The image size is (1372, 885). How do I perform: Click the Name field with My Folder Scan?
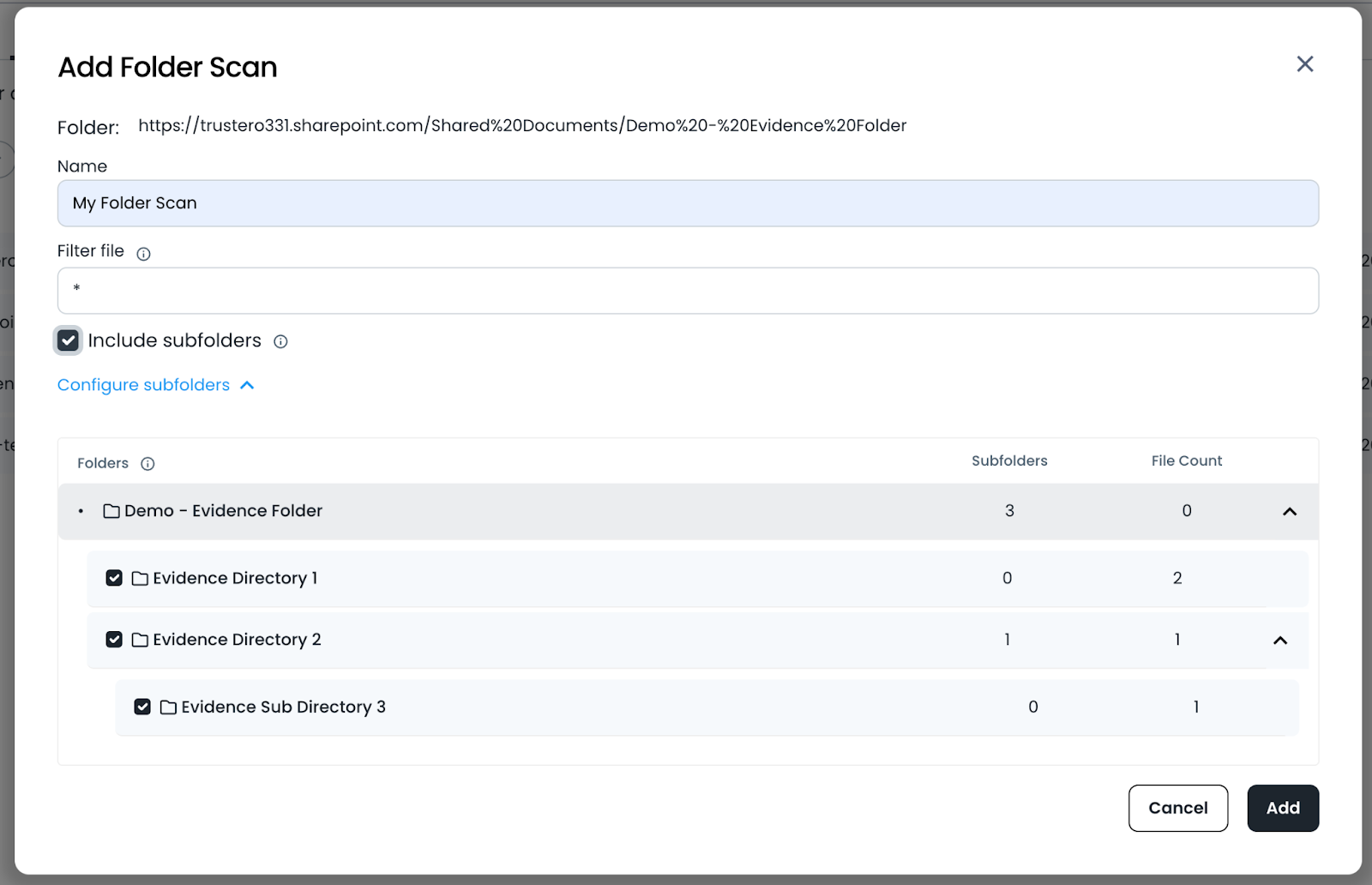688,203
